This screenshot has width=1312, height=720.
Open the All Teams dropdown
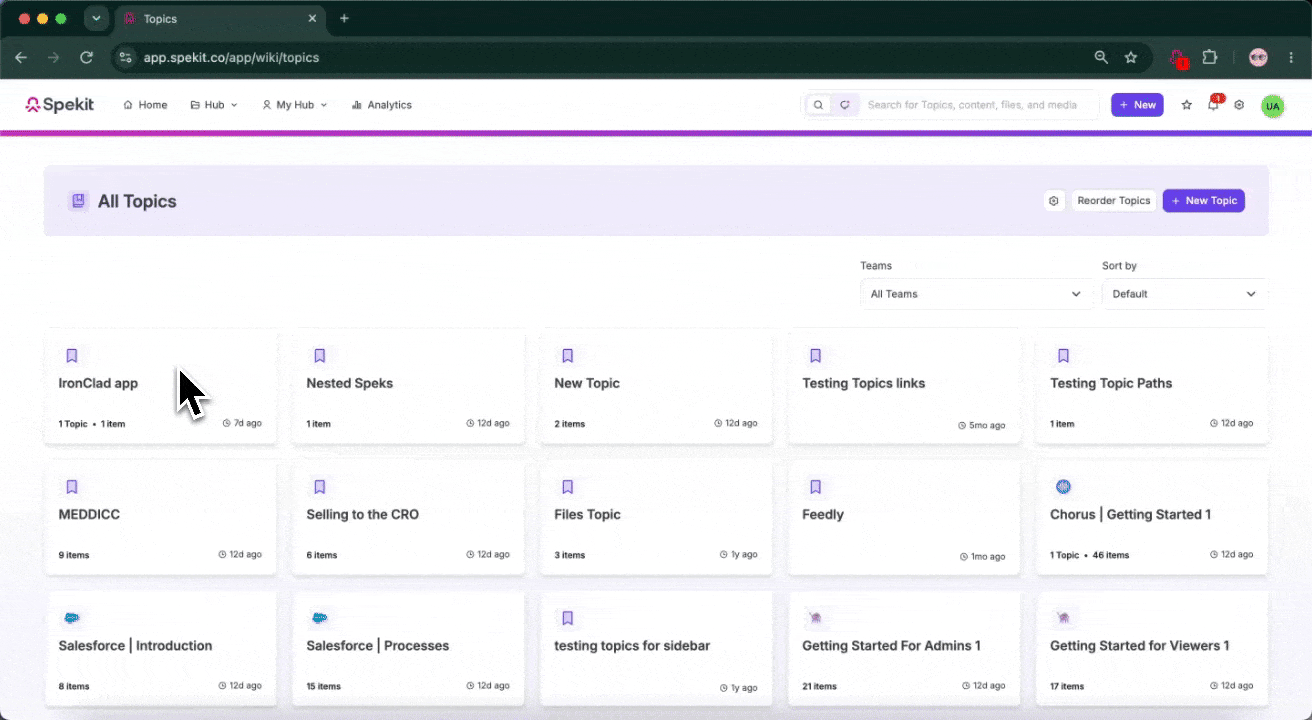976,294
